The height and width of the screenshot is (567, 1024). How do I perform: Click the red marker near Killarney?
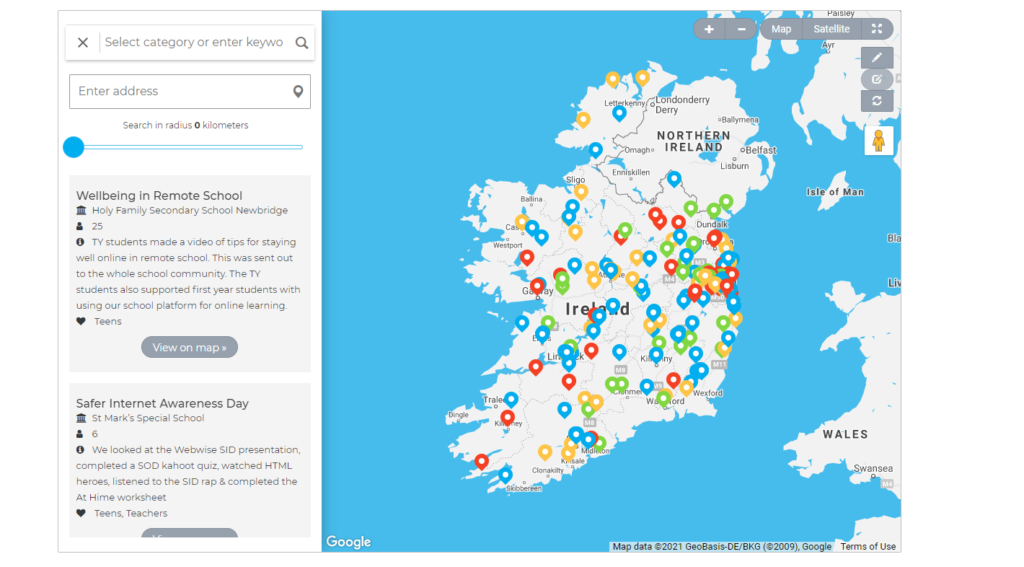pos(507,417)
